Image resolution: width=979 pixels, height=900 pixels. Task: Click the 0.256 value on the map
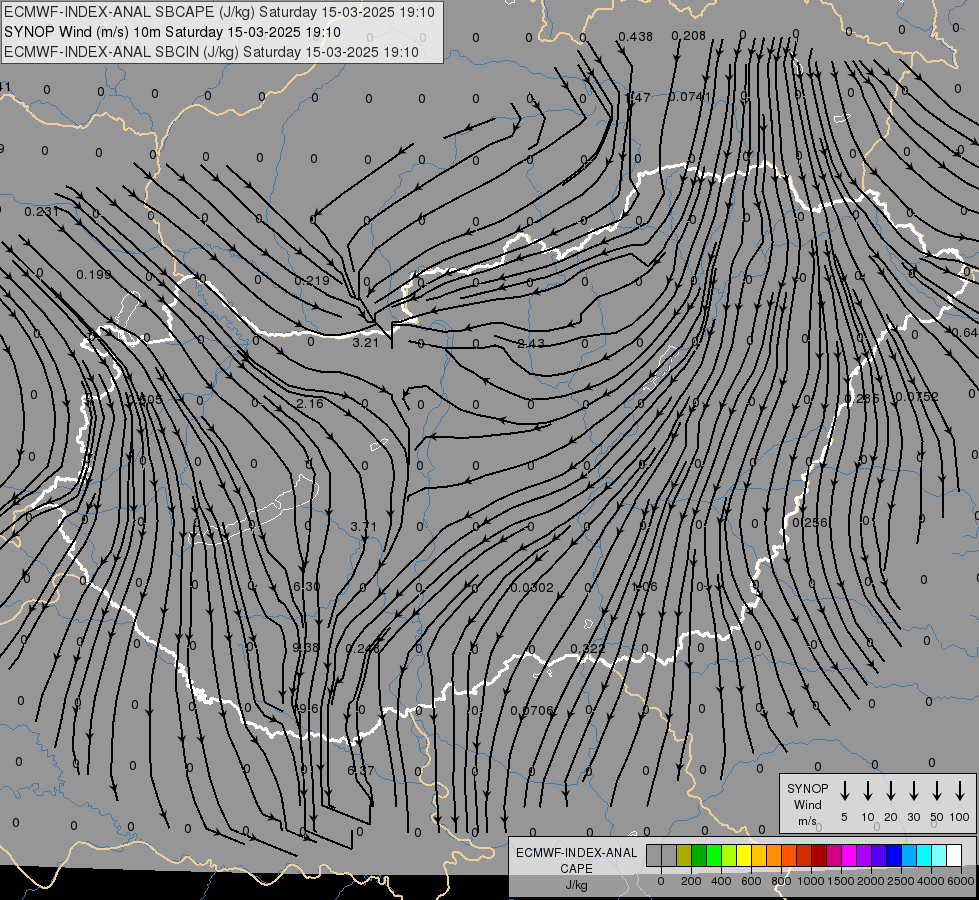tap(809, 522)
